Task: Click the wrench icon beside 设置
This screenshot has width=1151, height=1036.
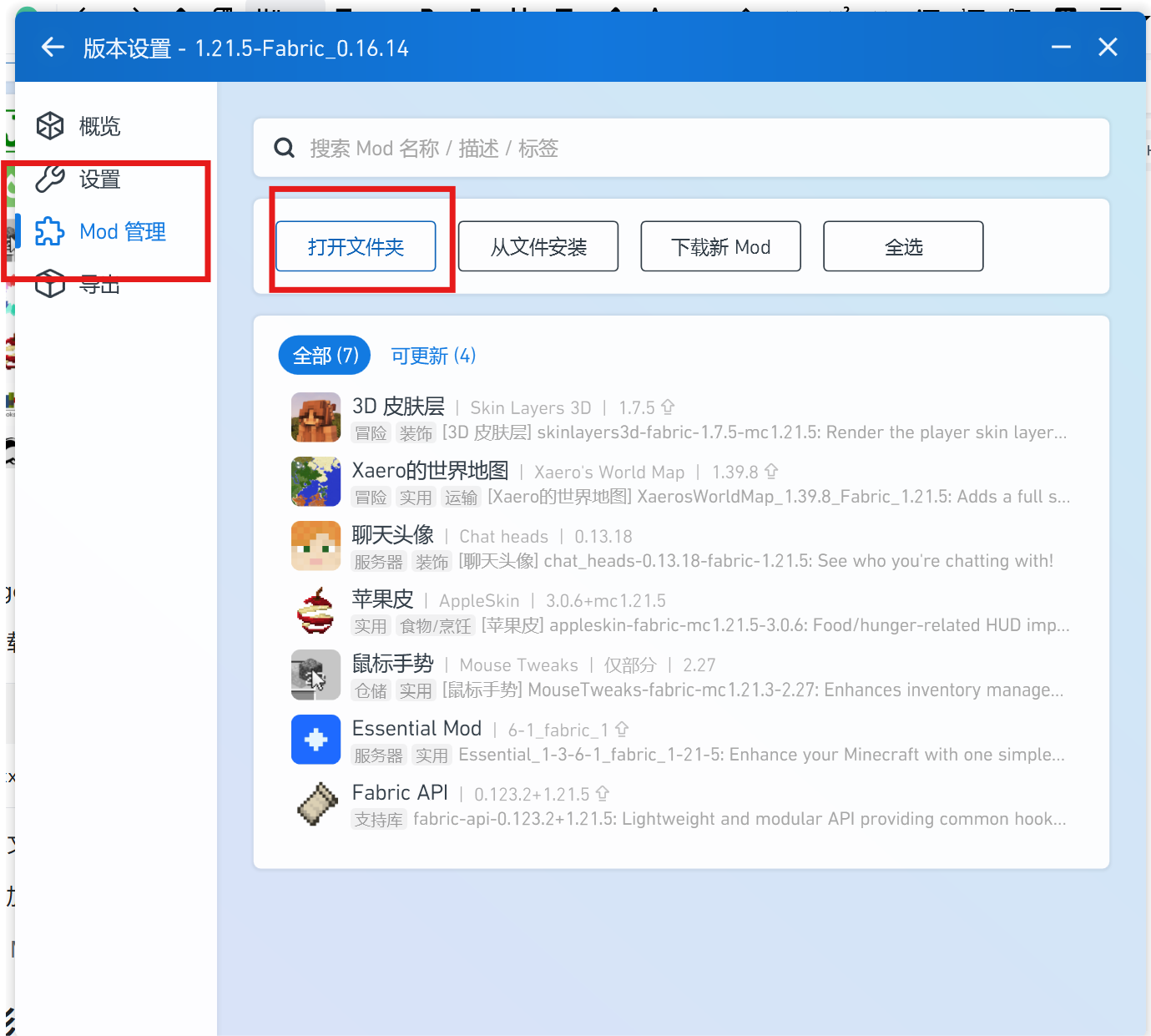Action: 50,179
